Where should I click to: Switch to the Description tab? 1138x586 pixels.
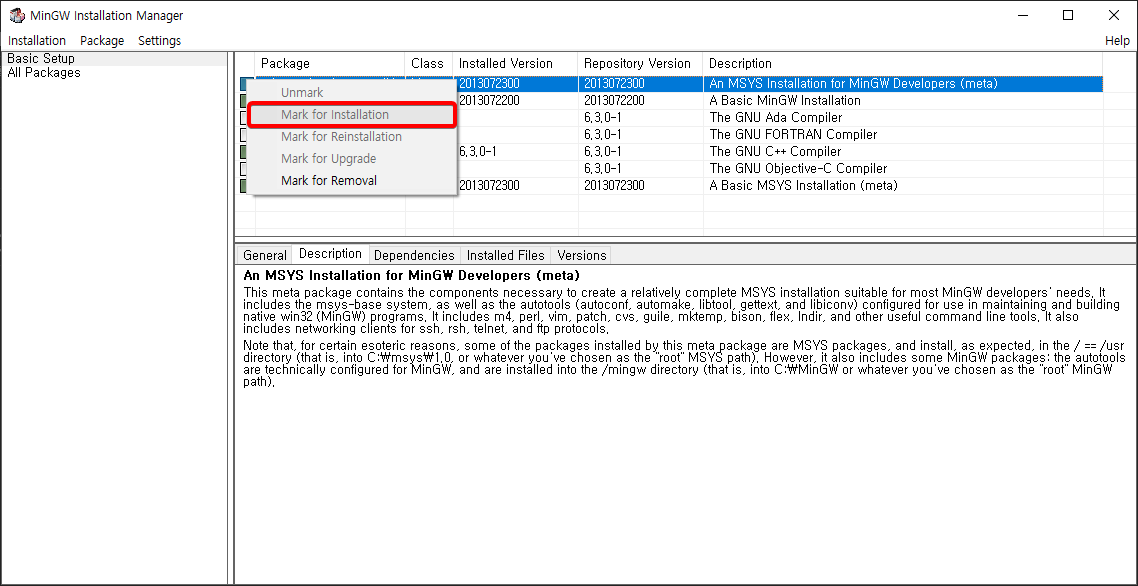tap(330, 253)
